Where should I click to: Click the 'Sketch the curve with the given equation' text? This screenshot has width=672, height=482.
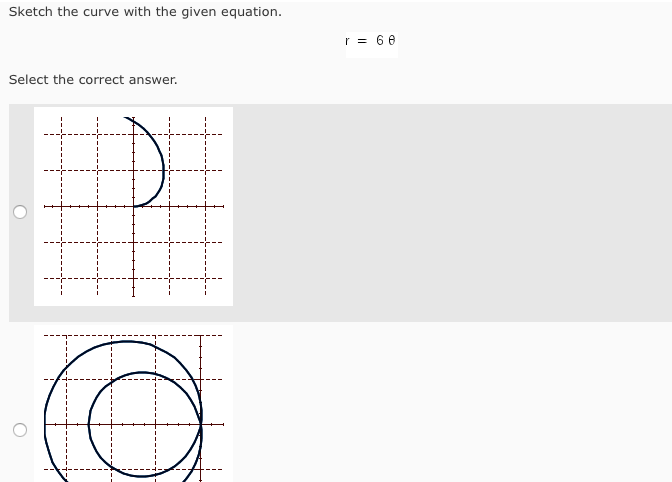pyautogui.click(x=145, y=12)
